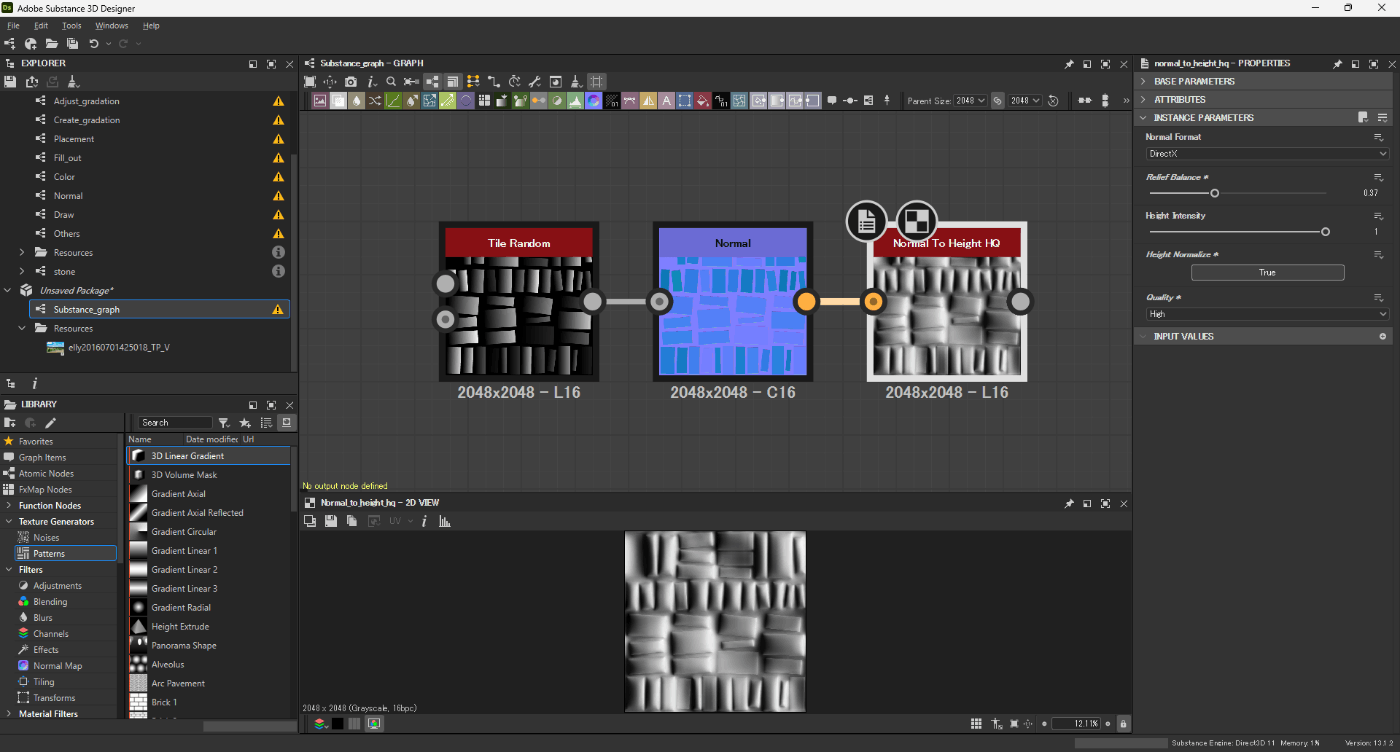Adjust the Relief Balance slider
This screenshot has height=752, width=1400.
coord(1214,193)
